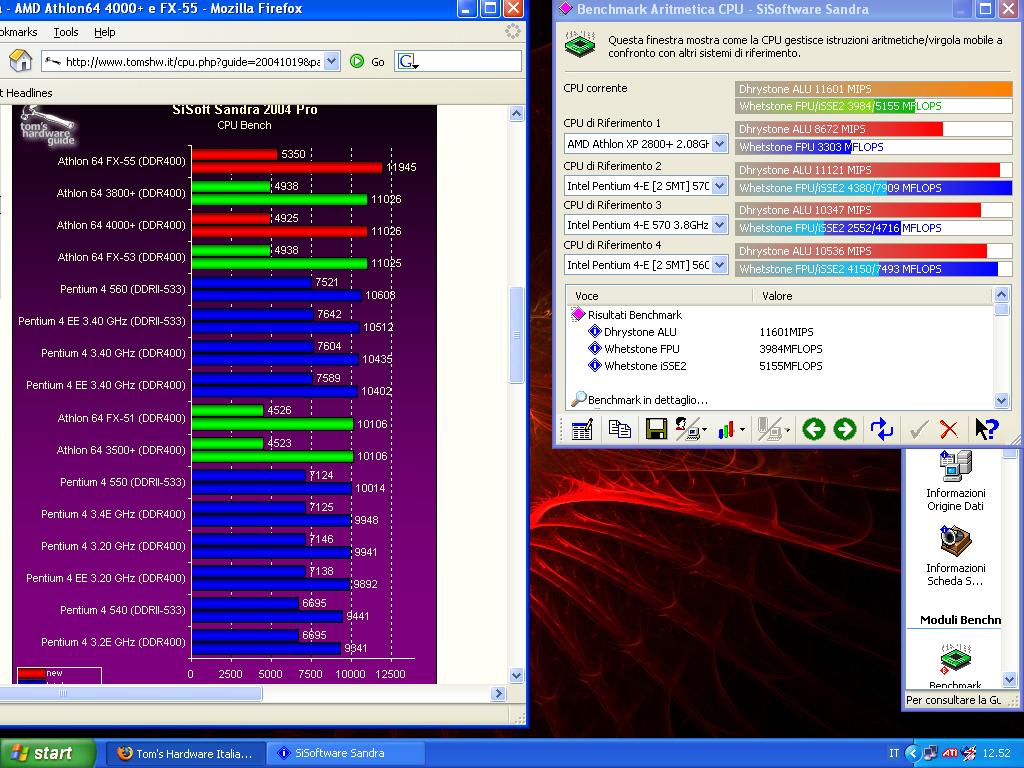
Task: Open the Help menu in Firefox
Action: click(x=104, y=32)
